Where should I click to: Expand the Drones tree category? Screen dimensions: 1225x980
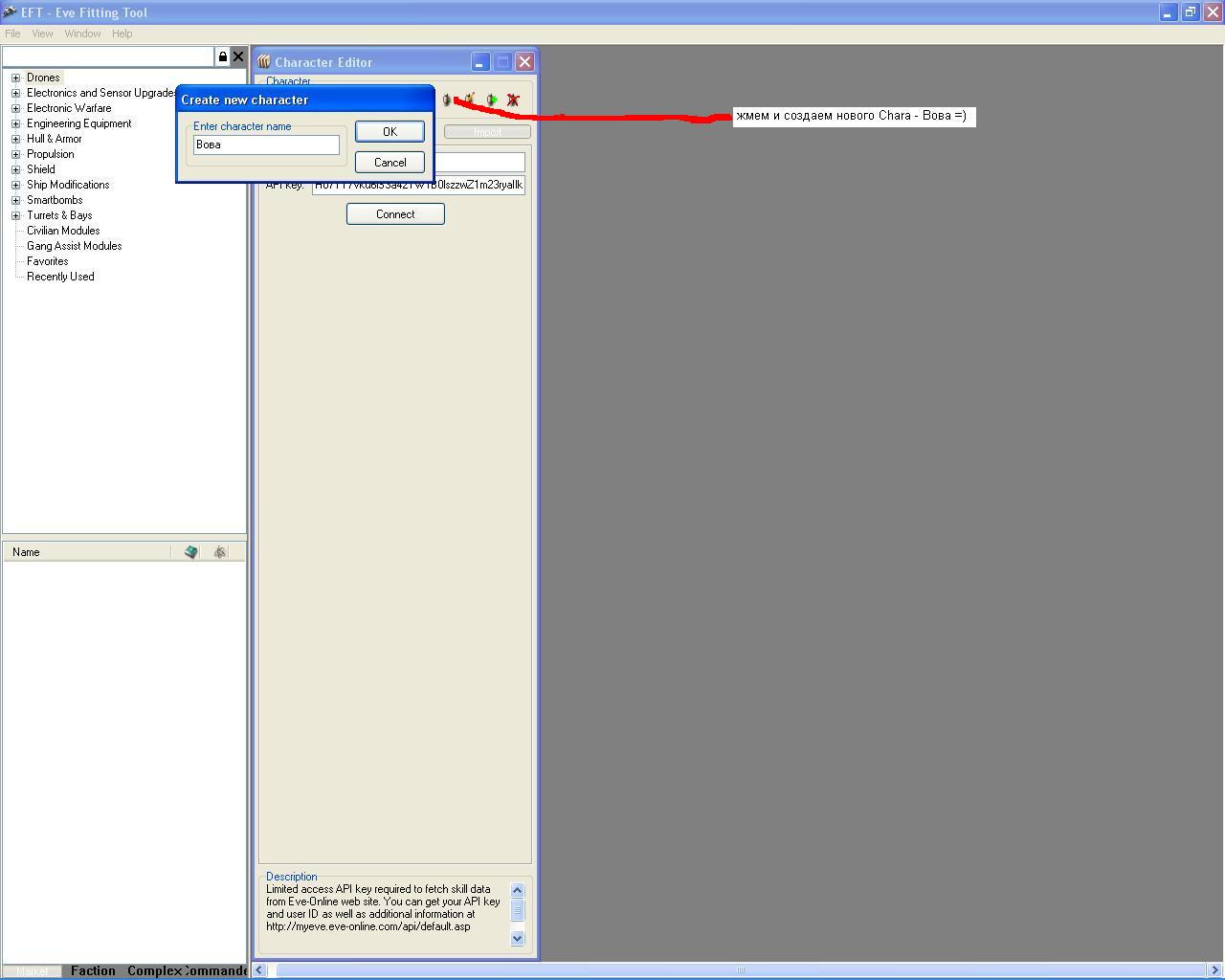point(15,78)
